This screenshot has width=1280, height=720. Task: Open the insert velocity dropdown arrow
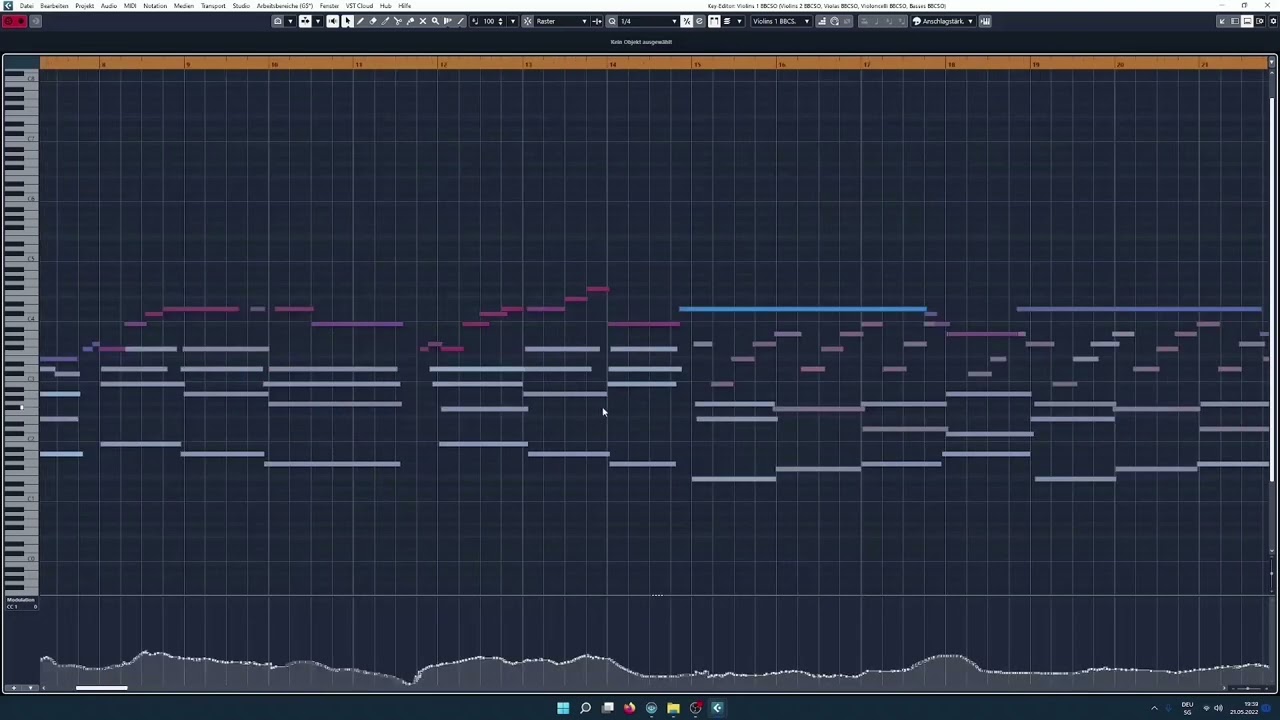[513, 21]
